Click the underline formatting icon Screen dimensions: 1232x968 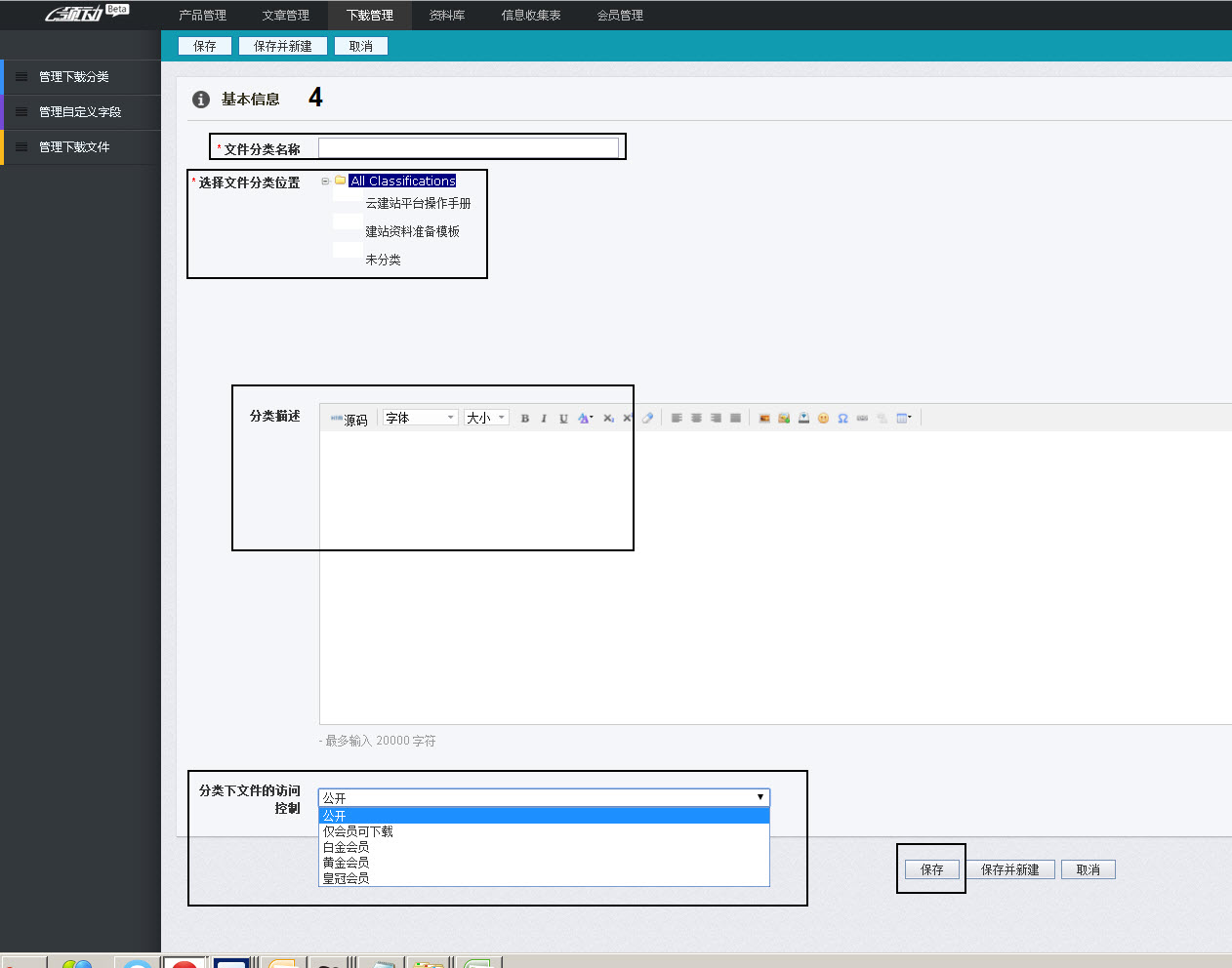pyautogui.click(x=563, y=419)
